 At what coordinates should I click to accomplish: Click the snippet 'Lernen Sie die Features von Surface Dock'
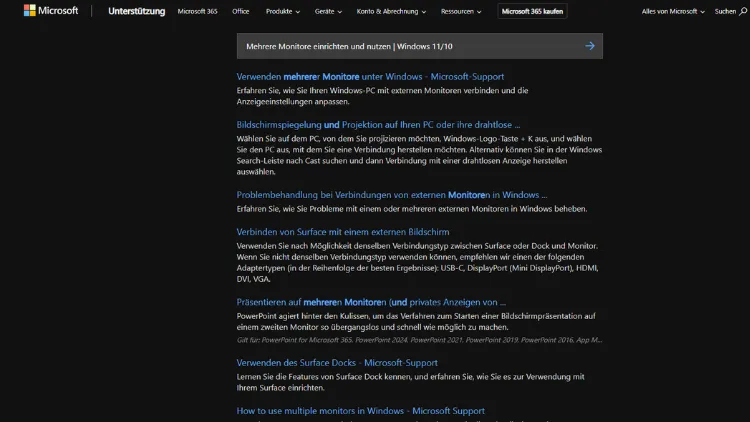(410, 382)
